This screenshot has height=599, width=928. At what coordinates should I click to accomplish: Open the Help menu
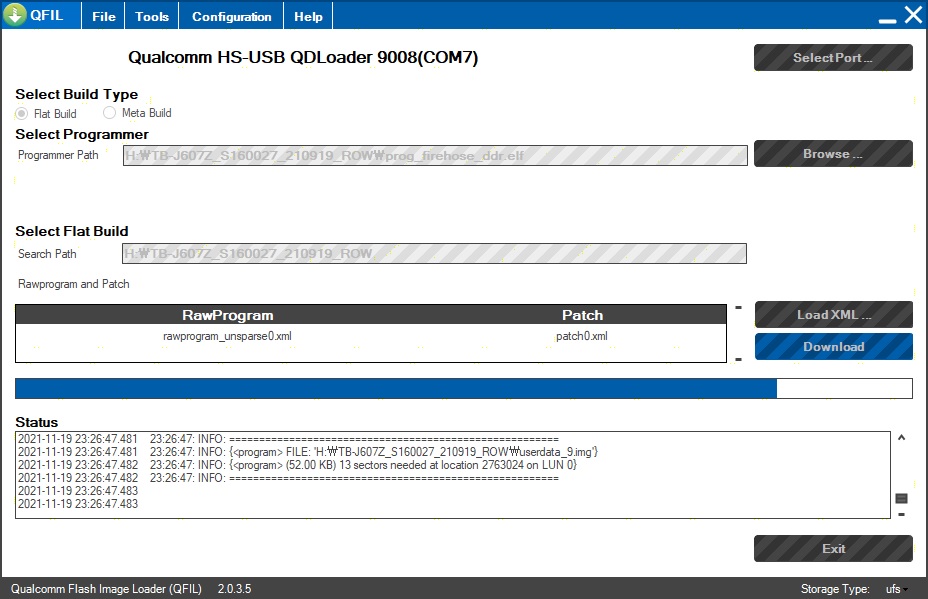point(308,16)
